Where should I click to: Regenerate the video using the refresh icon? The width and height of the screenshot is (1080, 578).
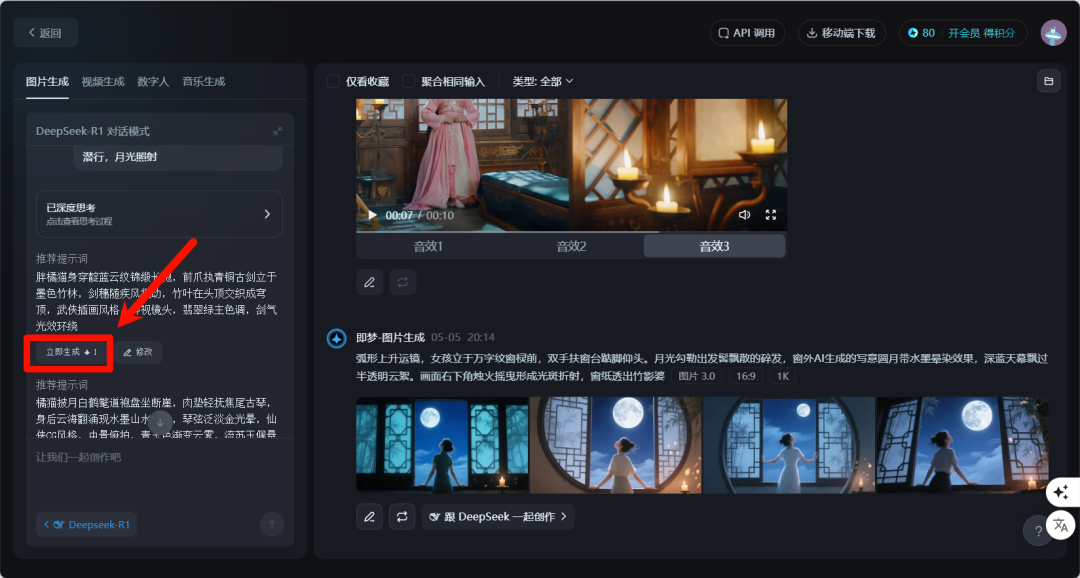(x=402, y=282)
